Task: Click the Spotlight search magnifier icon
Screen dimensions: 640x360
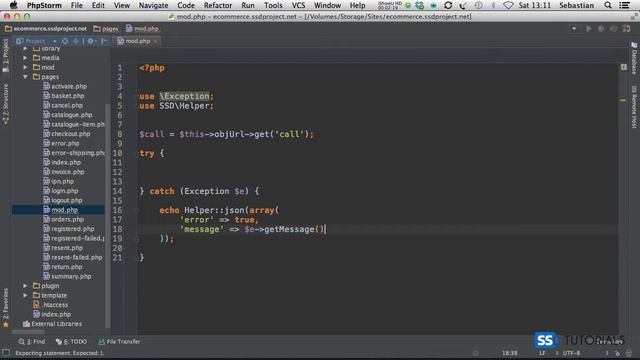Action: tap(608, 5)
